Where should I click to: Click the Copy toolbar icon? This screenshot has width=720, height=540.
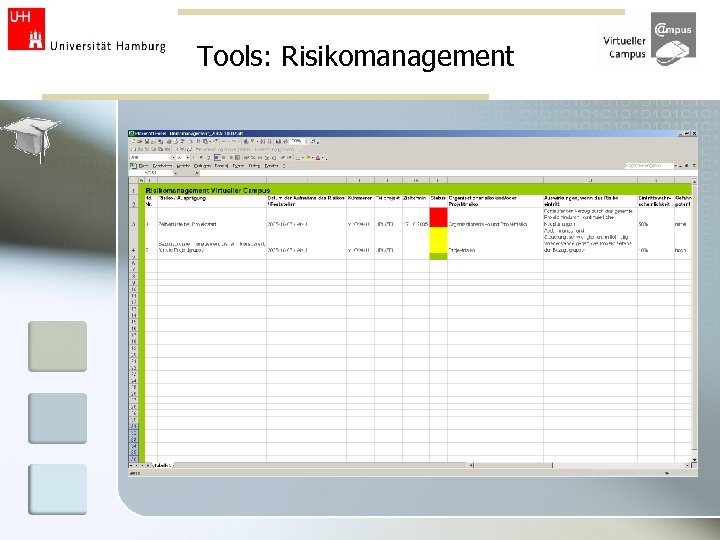(198, 141)
